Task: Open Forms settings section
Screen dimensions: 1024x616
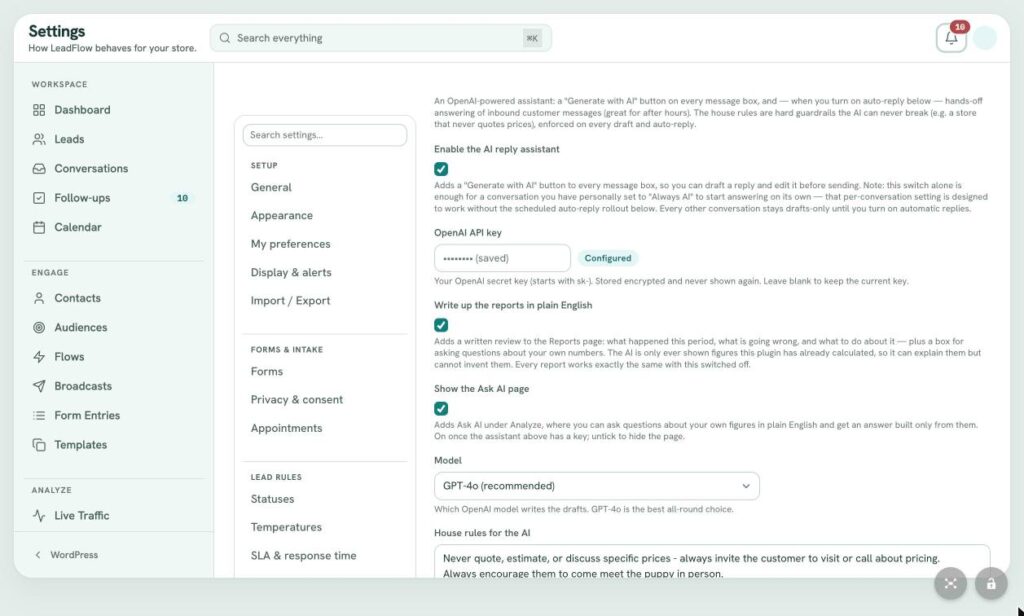Action: 266,371
